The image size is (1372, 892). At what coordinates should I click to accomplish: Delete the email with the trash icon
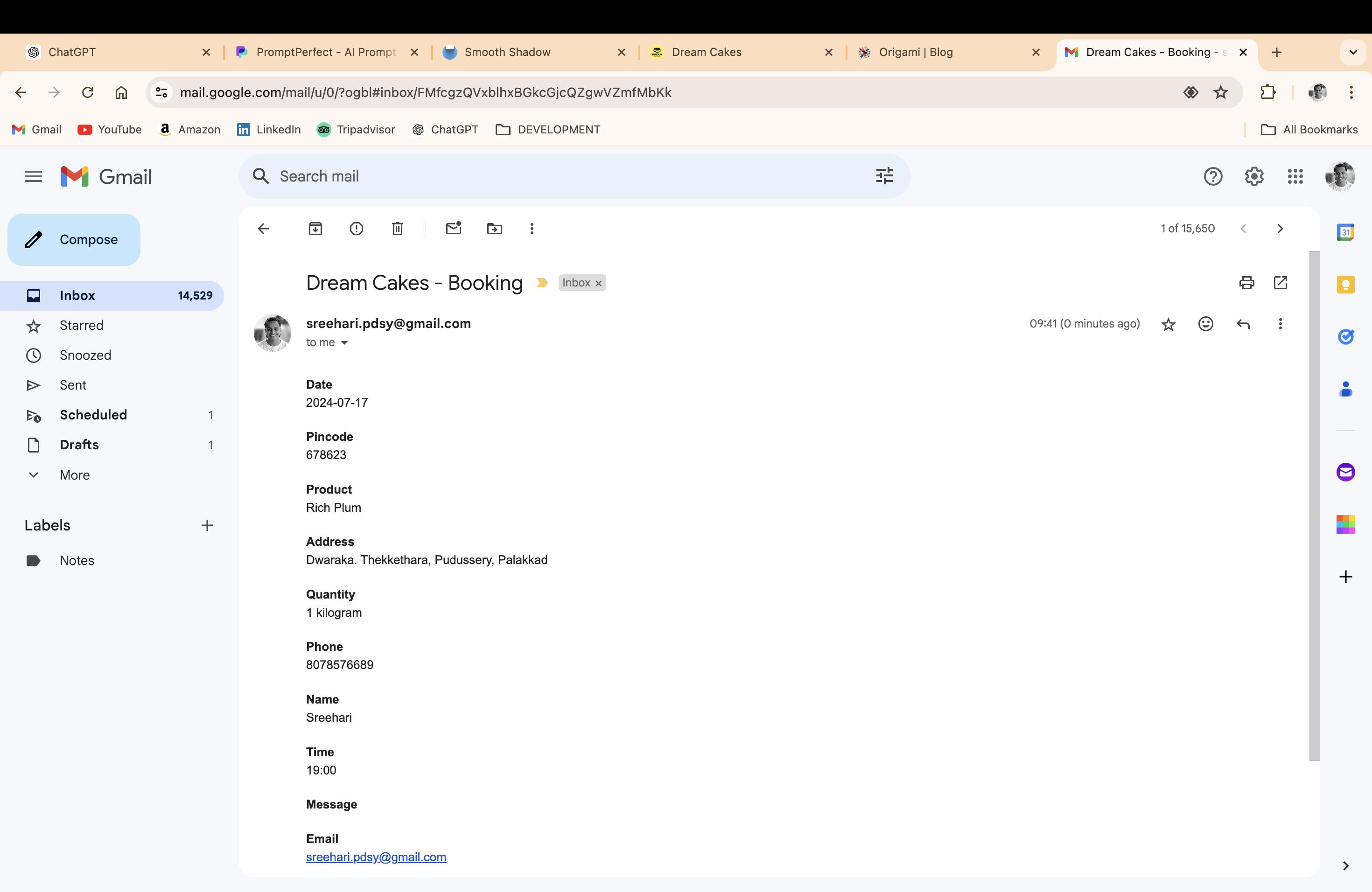tap(397, 229)
